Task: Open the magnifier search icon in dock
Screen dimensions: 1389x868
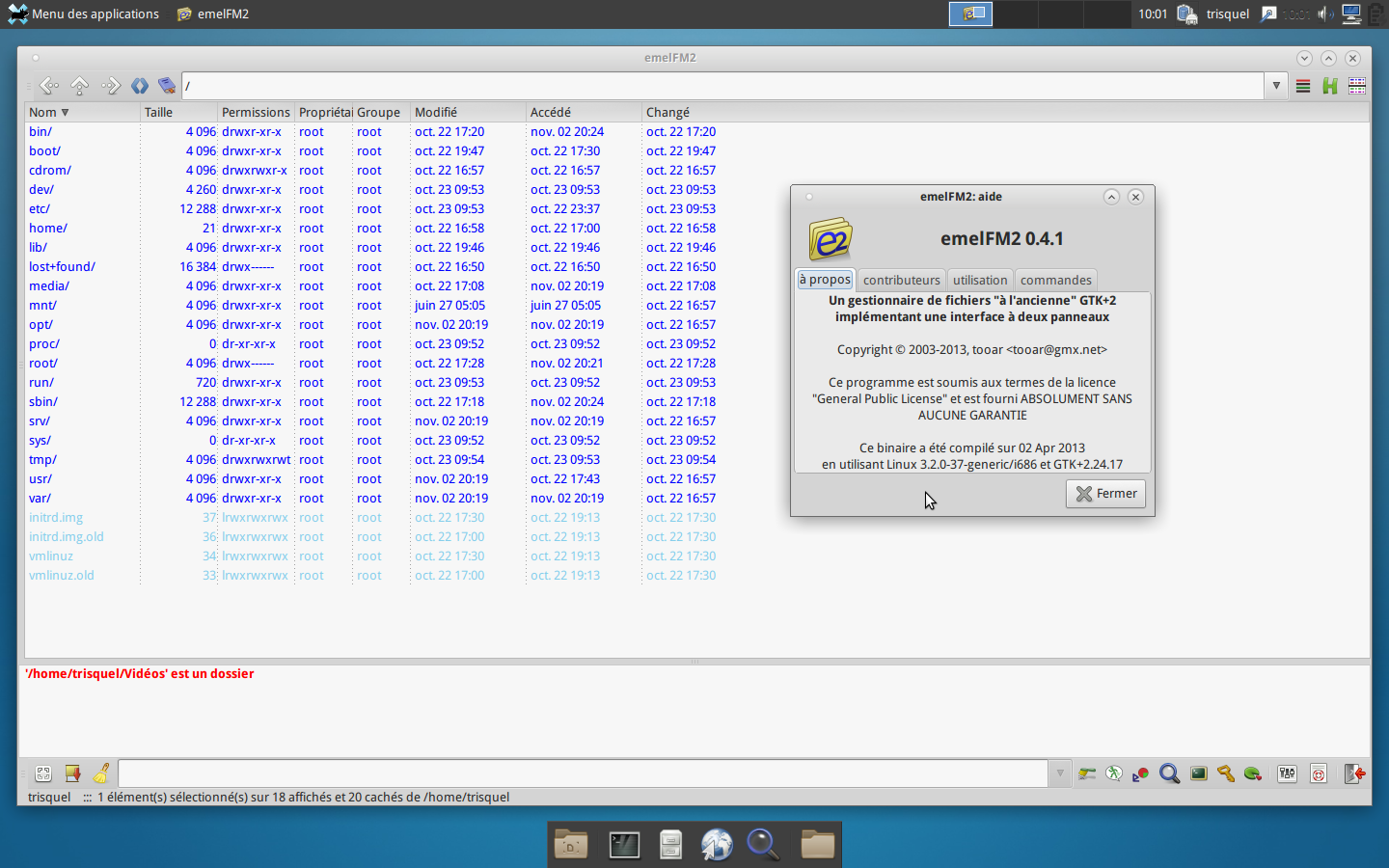Action: (763, 845)
